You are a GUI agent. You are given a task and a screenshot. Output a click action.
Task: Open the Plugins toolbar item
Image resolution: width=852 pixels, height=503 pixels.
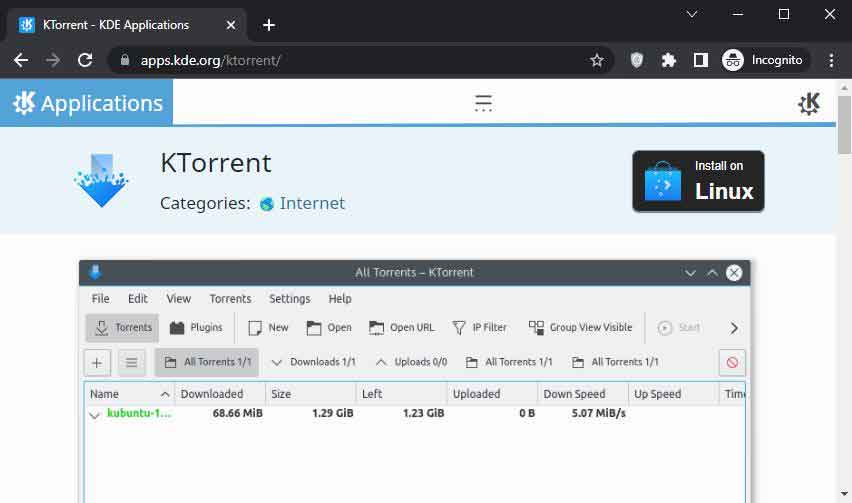(x=196, y=328)
